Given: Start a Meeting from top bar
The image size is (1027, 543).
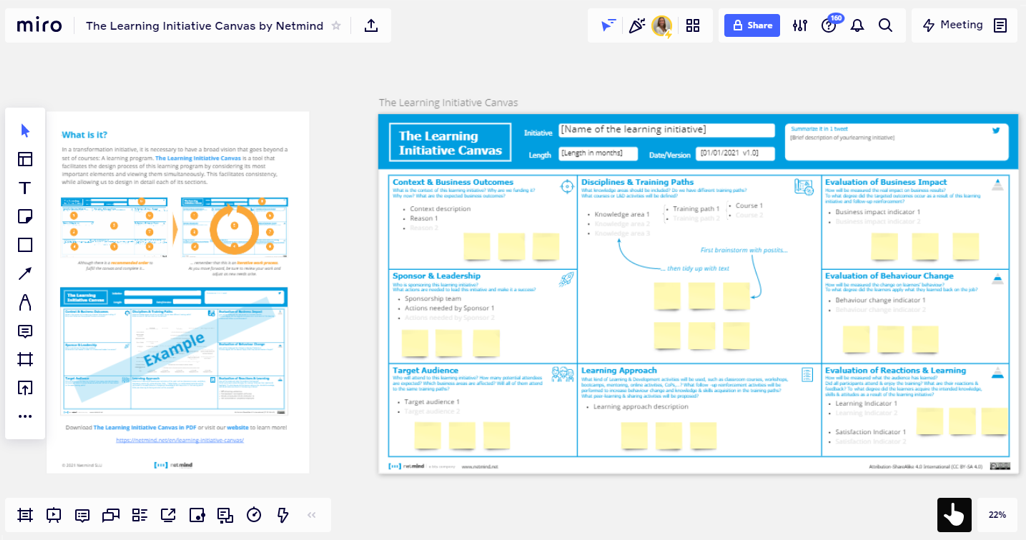Looking at the screenshot, I should click(x=952, y=26).
